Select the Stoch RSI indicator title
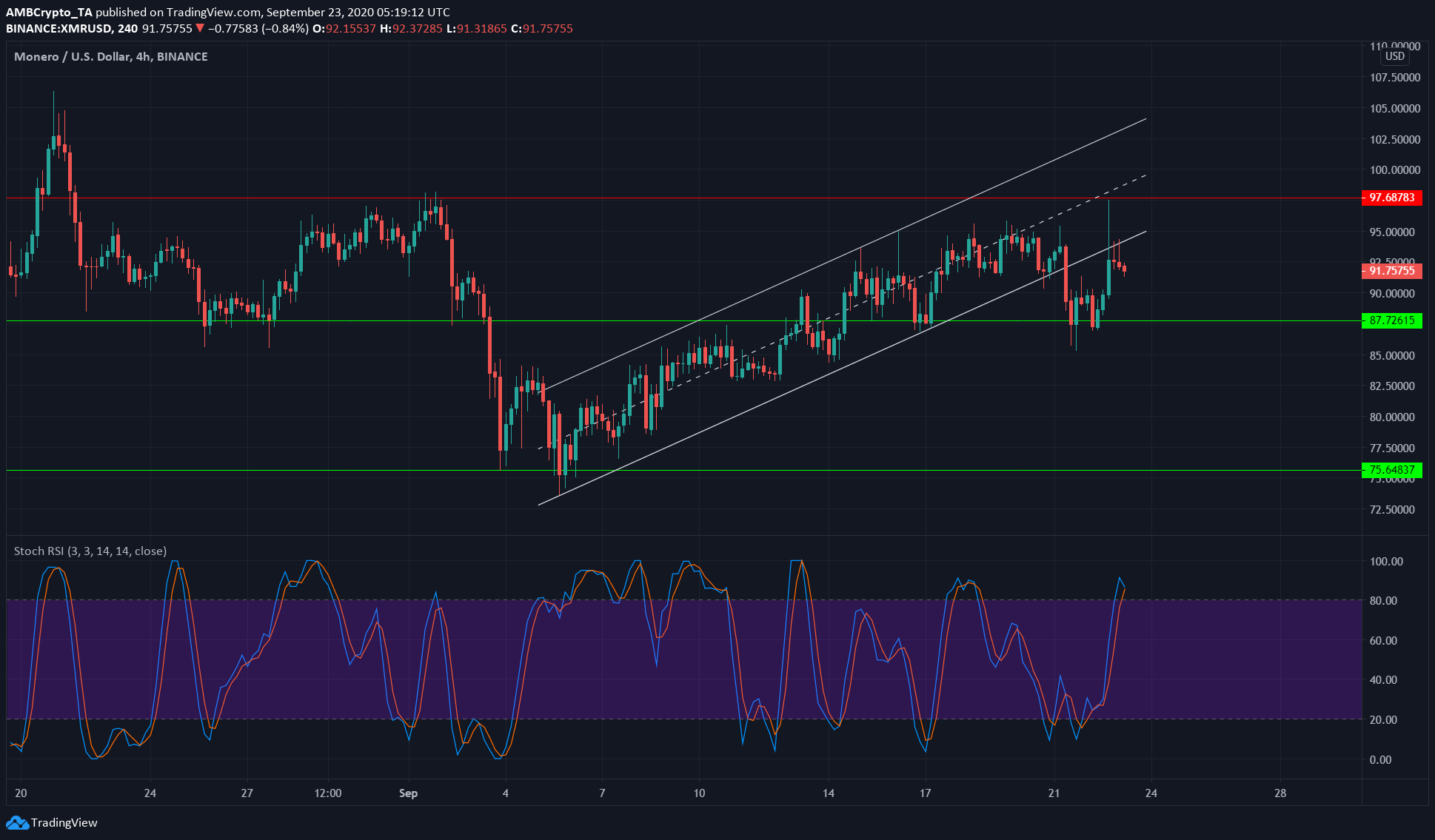The width and height of the screenshot is (1435, 840). [x=90, y=551]
